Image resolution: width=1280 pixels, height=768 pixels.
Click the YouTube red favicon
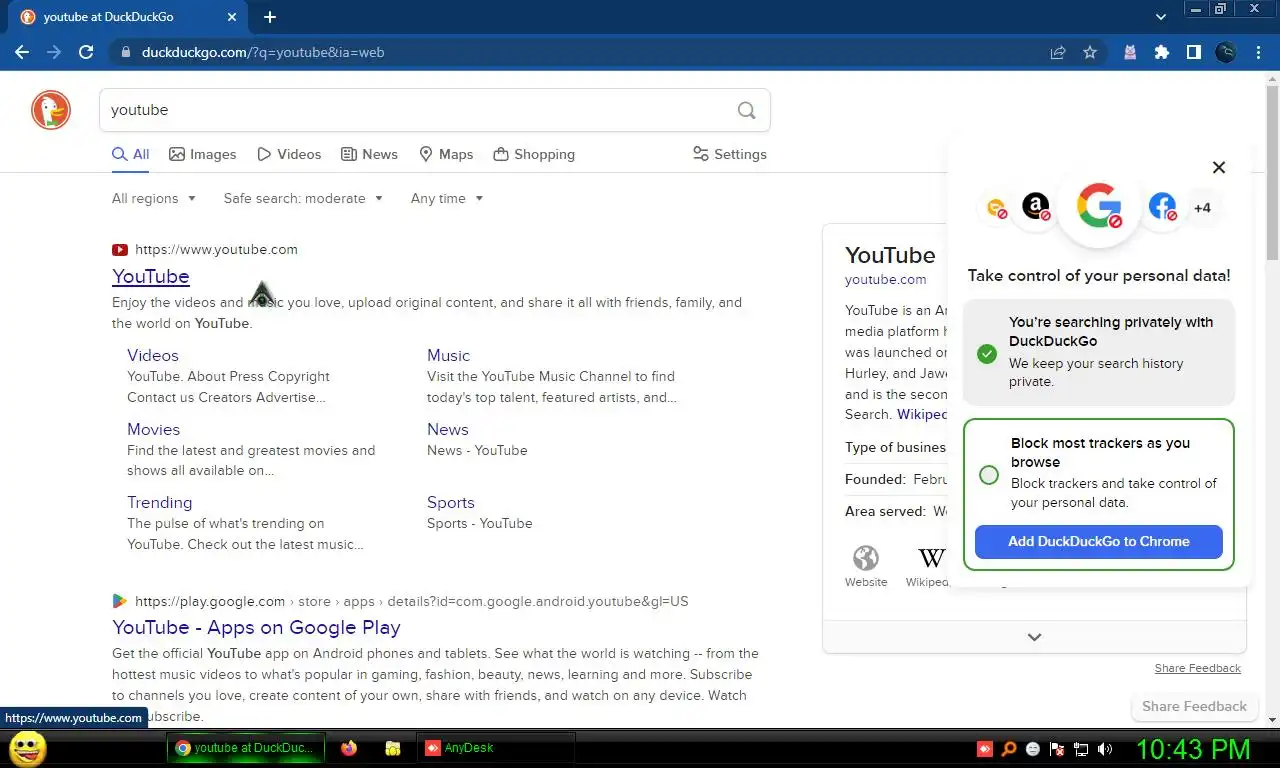click(x=120, y=250)
